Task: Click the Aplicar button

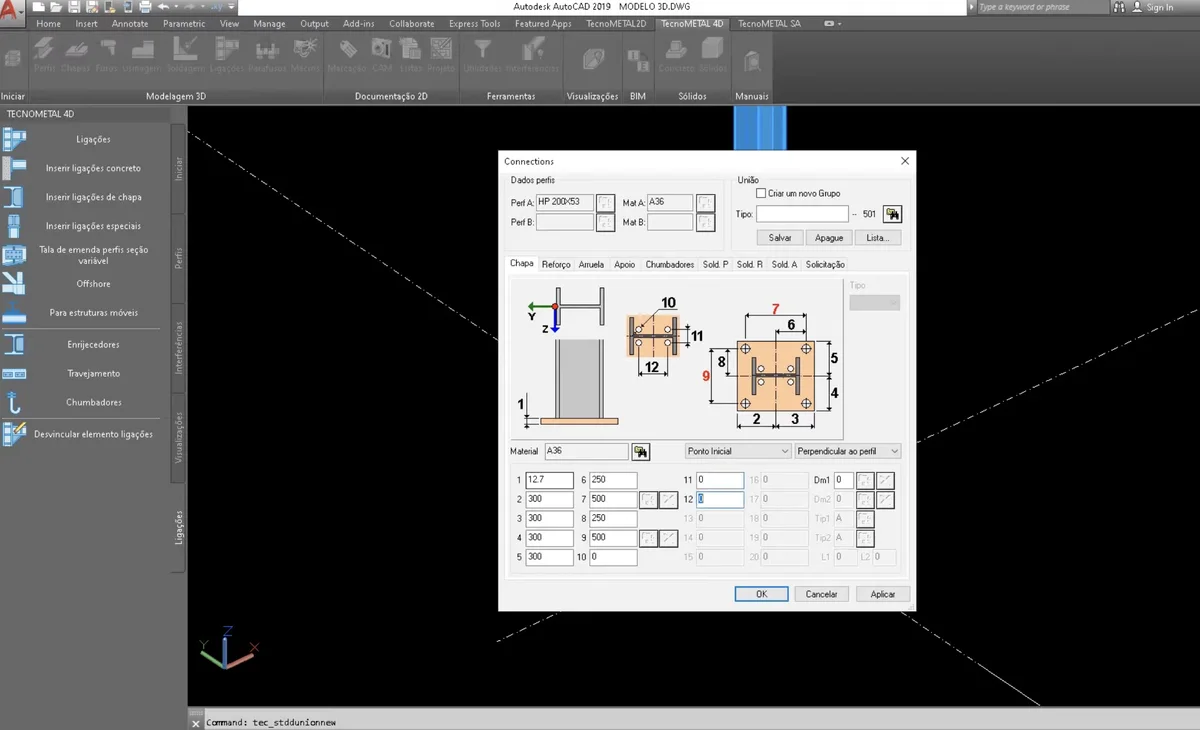Action: point(882,593)
